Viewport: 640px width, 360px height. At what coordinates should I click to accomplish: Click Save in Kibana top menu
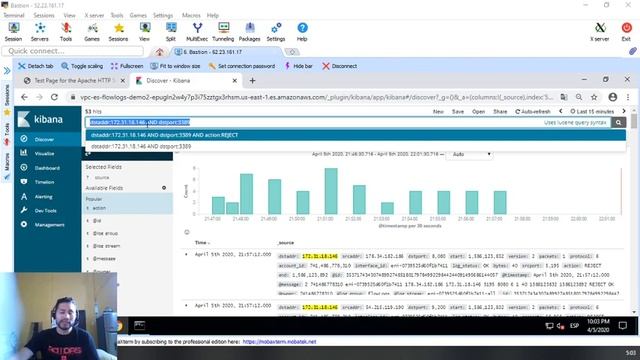458,111
